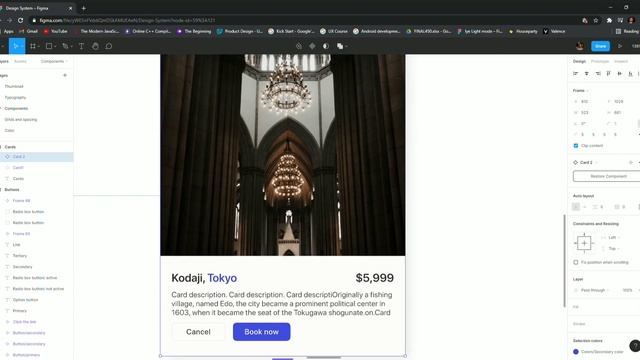Screen dimensions: 640x360
Task: Click the Cancel button on card
Action: (x=198, y=332)
